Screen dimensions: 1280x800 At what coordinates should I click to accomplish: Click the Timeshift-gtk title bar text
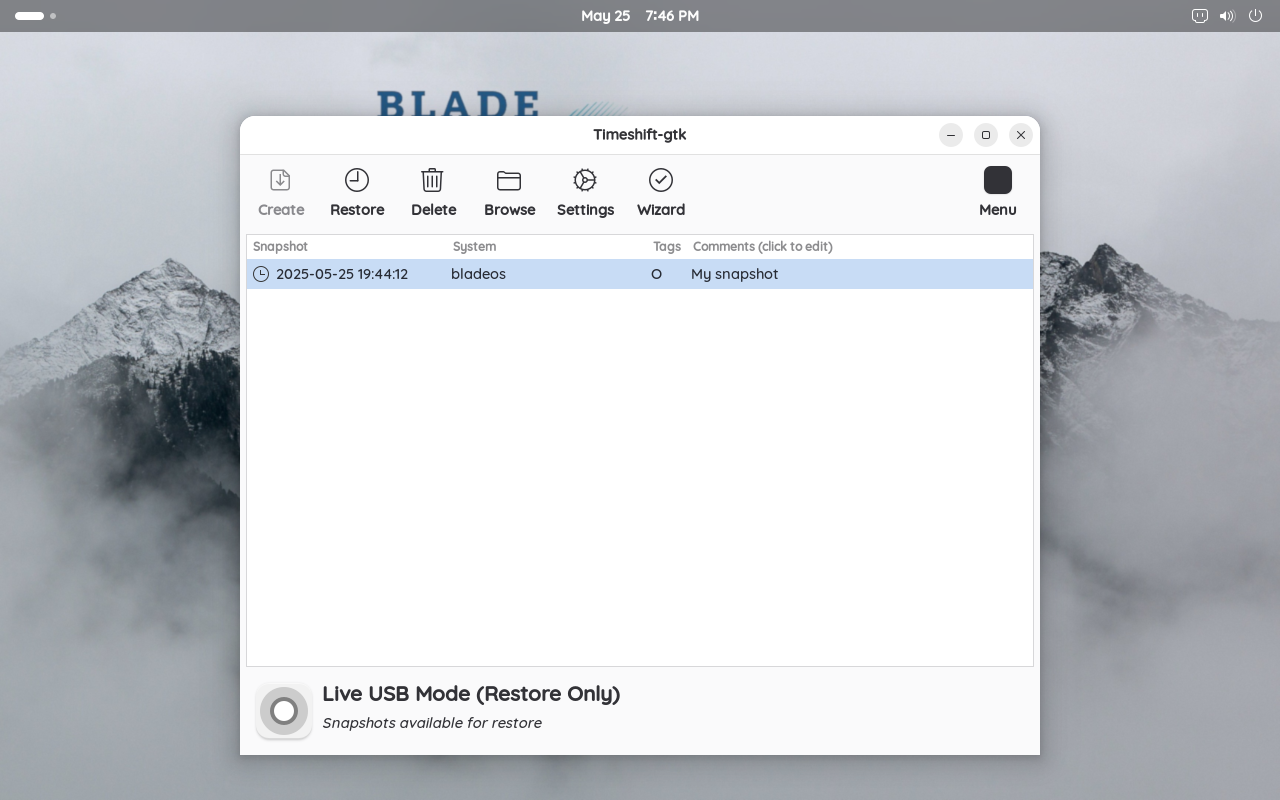[640, 135]
